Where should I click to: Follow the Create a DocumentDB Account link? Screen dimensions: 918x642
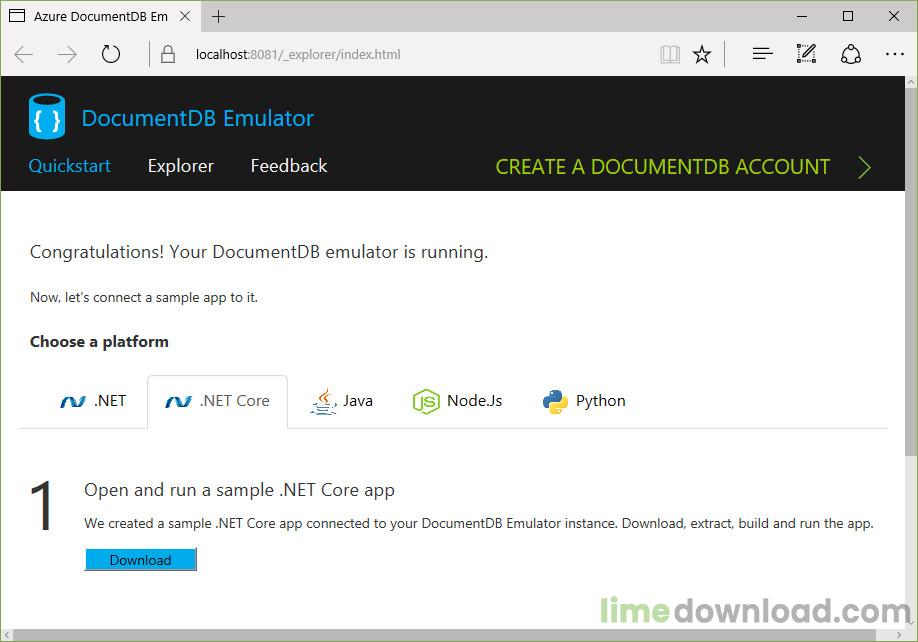coord(662,167)
